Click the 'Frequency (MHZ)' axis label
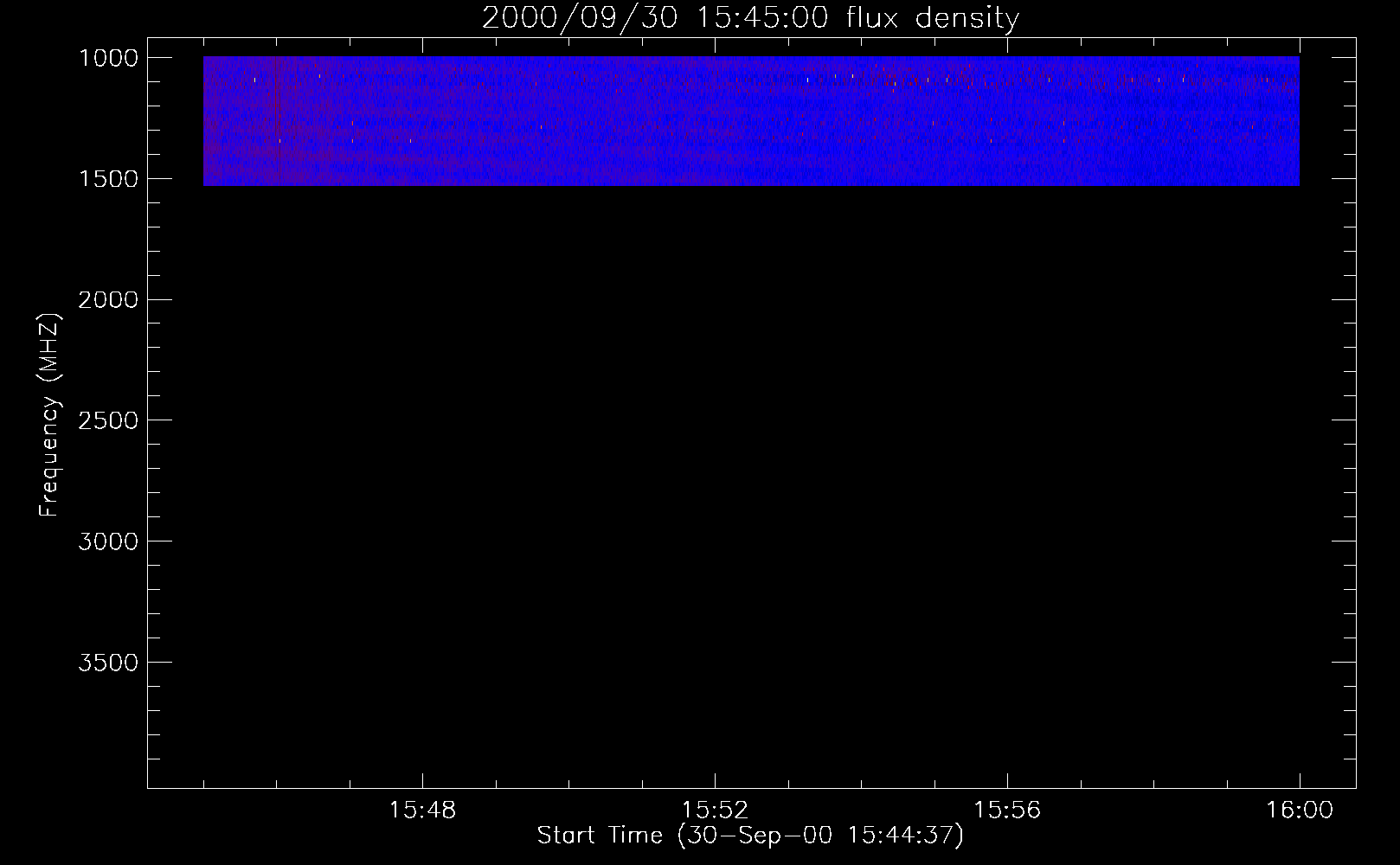Image resolution: width=1400 pixels, height=865 pixels. pyautogui.click(x=49, y=415)
